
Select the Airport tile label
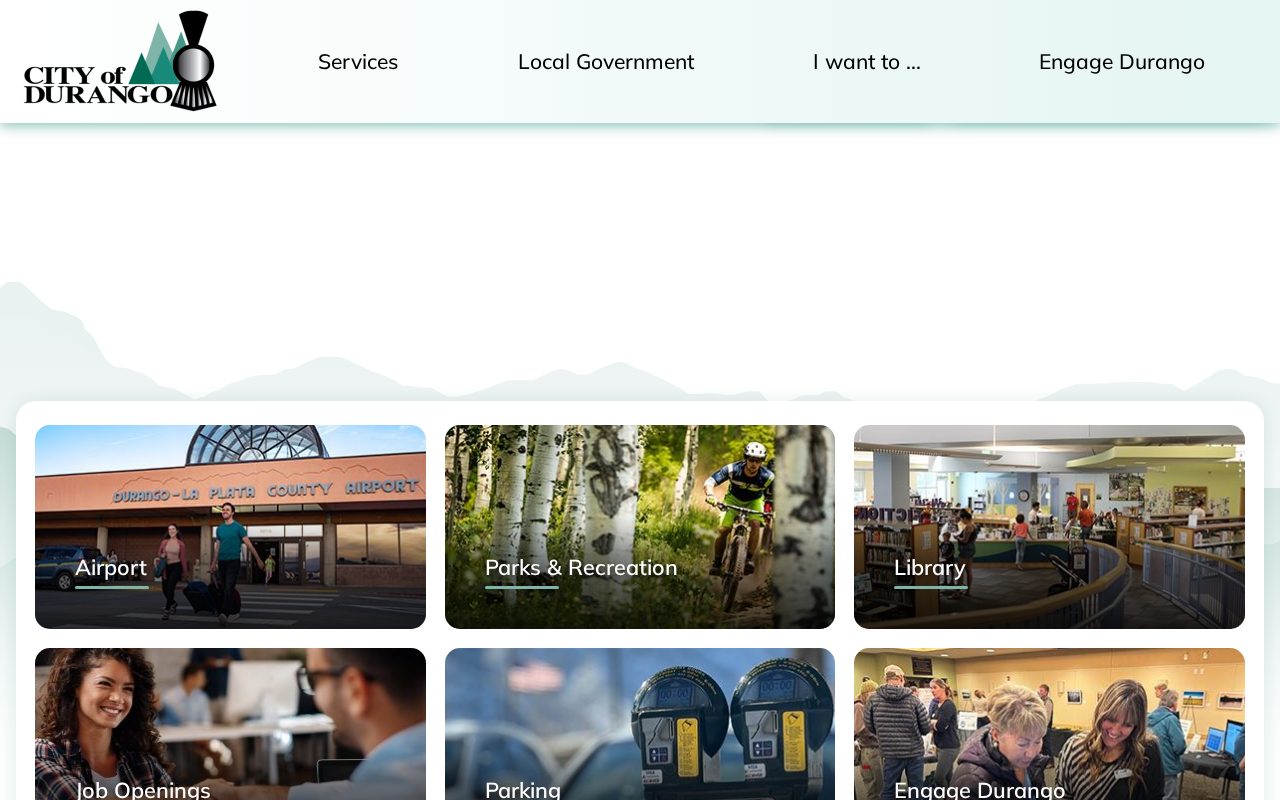pos(111,568)
